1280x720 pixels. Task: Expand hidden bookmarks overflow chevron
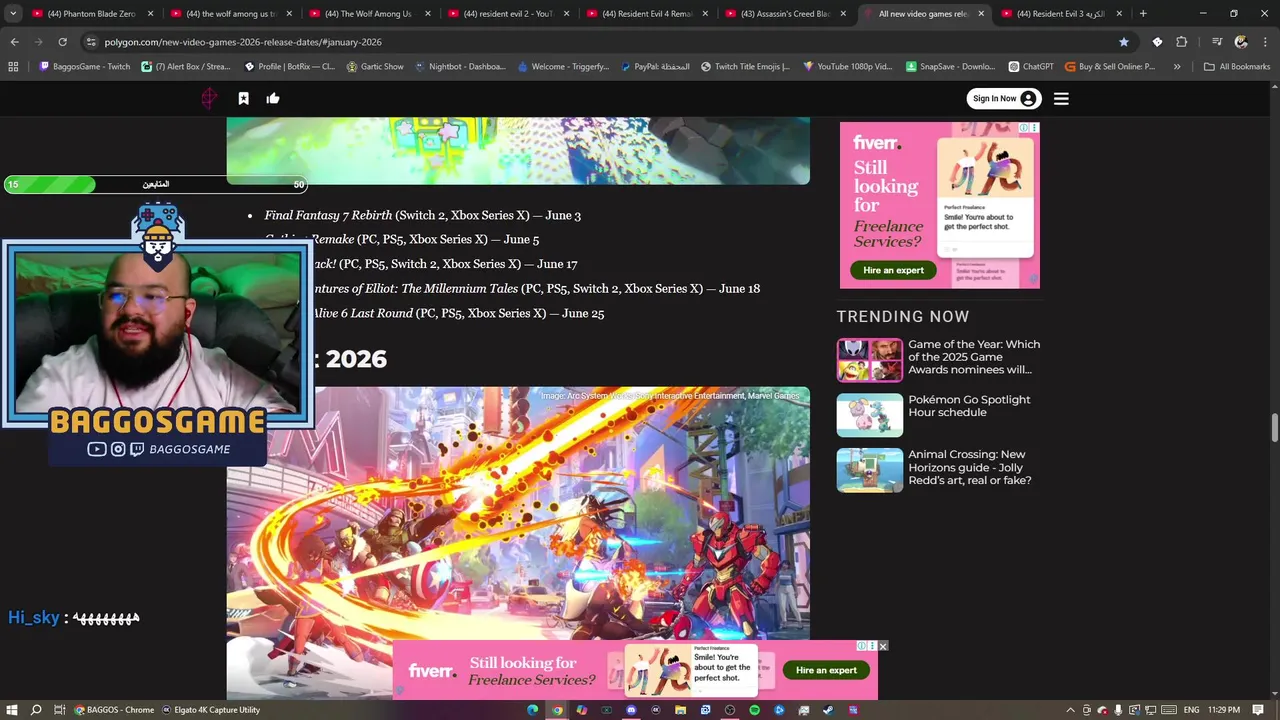1177,67
